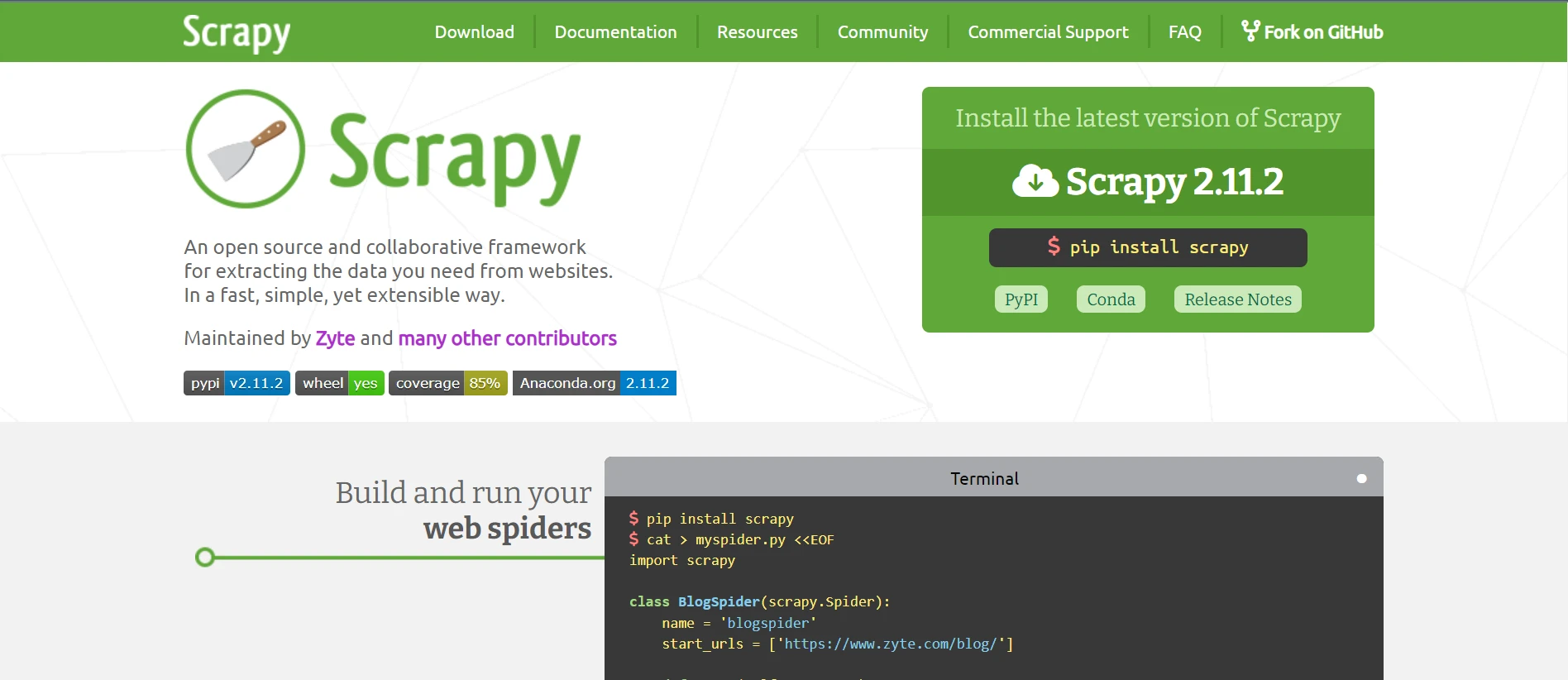The height and width of the screenshot is (680, 1568).
Task: Click the 'Build and run your web spiders' heading
Action: 463,510
